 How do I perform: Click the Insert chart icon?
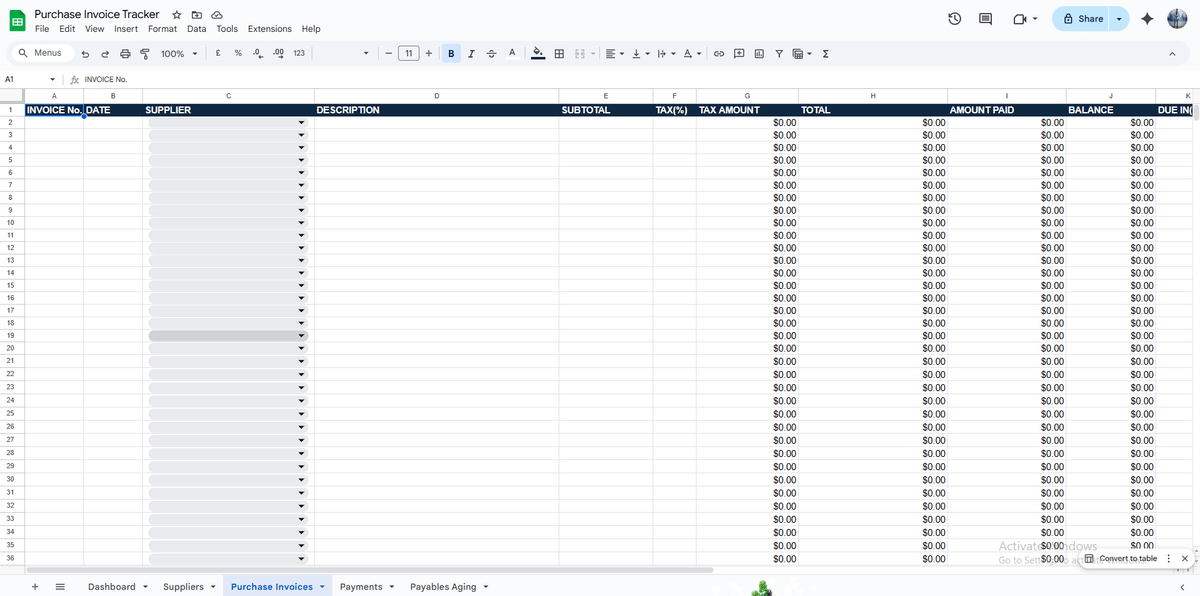[x=758, y=54]
